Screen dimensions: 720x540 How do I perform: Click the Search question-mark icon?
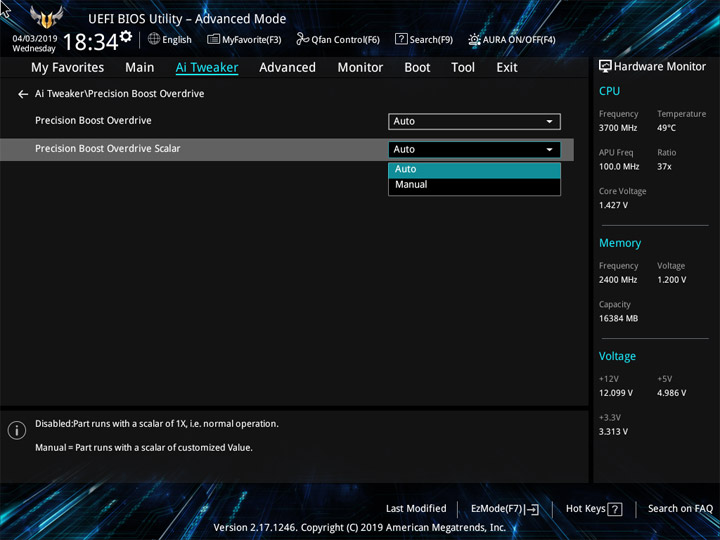(401, 39)
